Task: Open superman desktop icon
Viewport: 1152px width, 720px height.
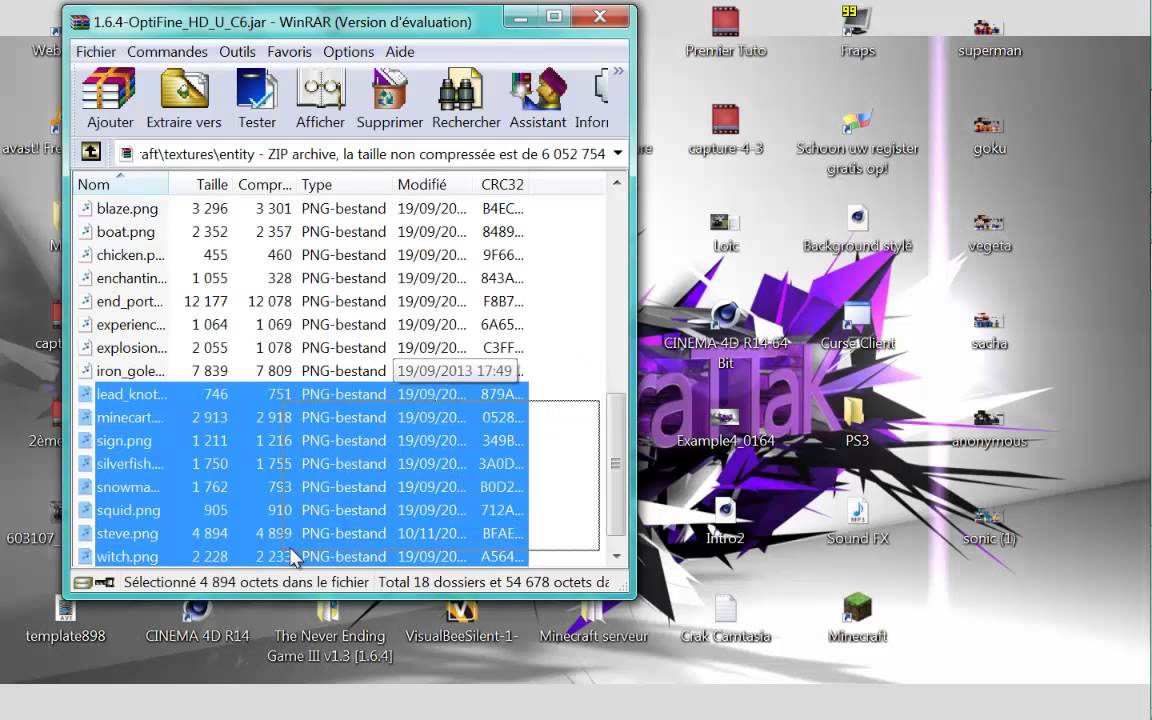Action: tap(989, 37)
